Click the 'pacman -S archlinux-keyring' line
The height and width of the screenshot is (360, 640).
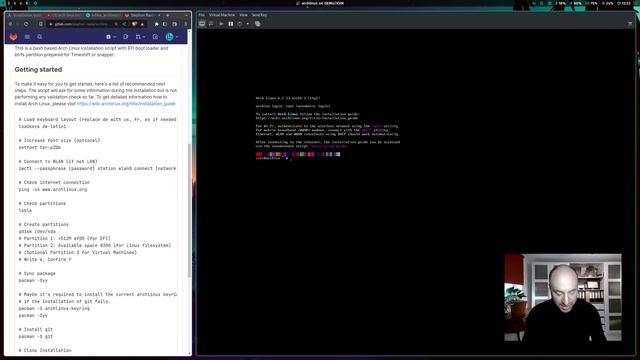click(x=54, y=309)
